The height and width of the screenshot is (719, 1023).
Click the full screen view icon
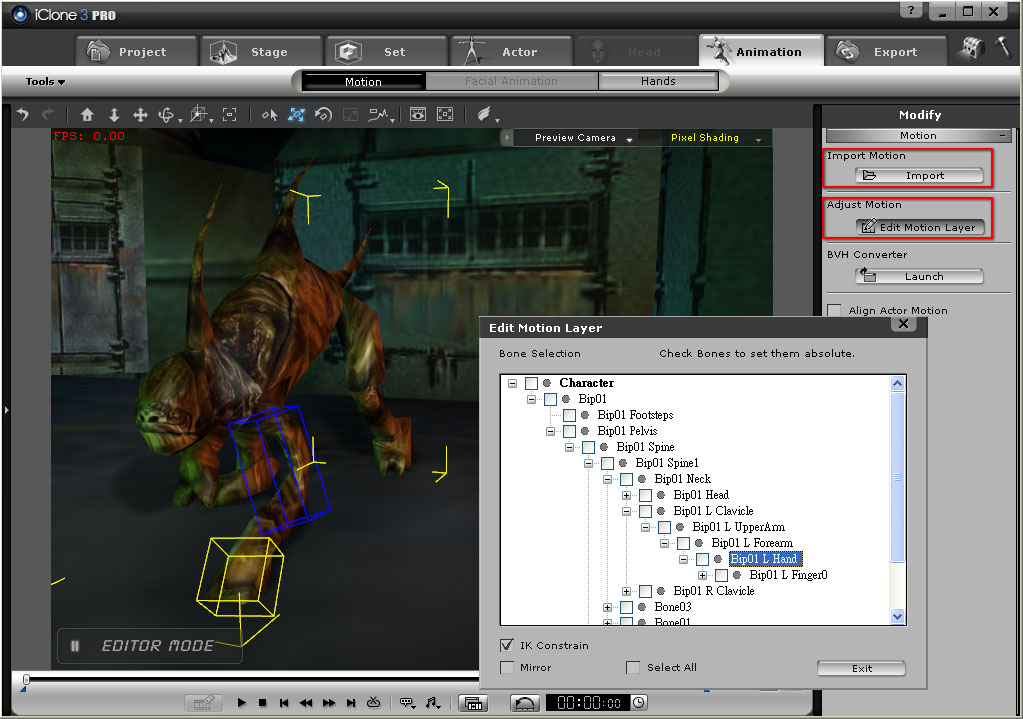click(445, 115)
